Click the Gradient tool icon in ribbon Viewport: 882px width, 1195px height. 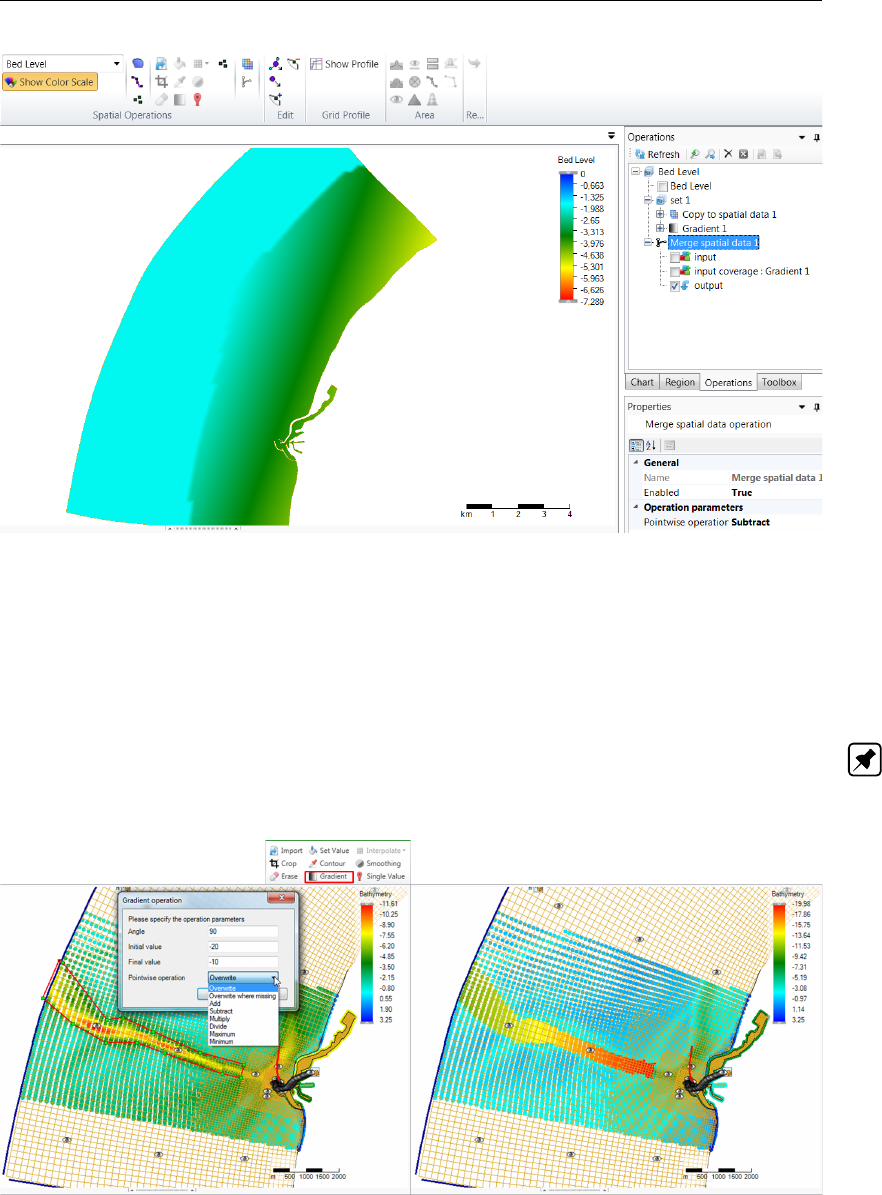click(180, 99)
